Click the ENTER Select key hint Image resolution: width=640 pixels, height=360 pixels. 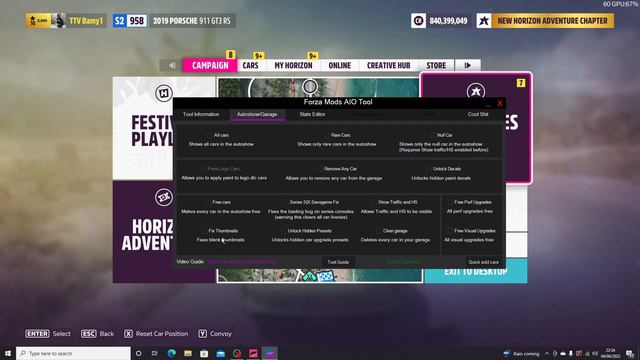pos(48,333)
